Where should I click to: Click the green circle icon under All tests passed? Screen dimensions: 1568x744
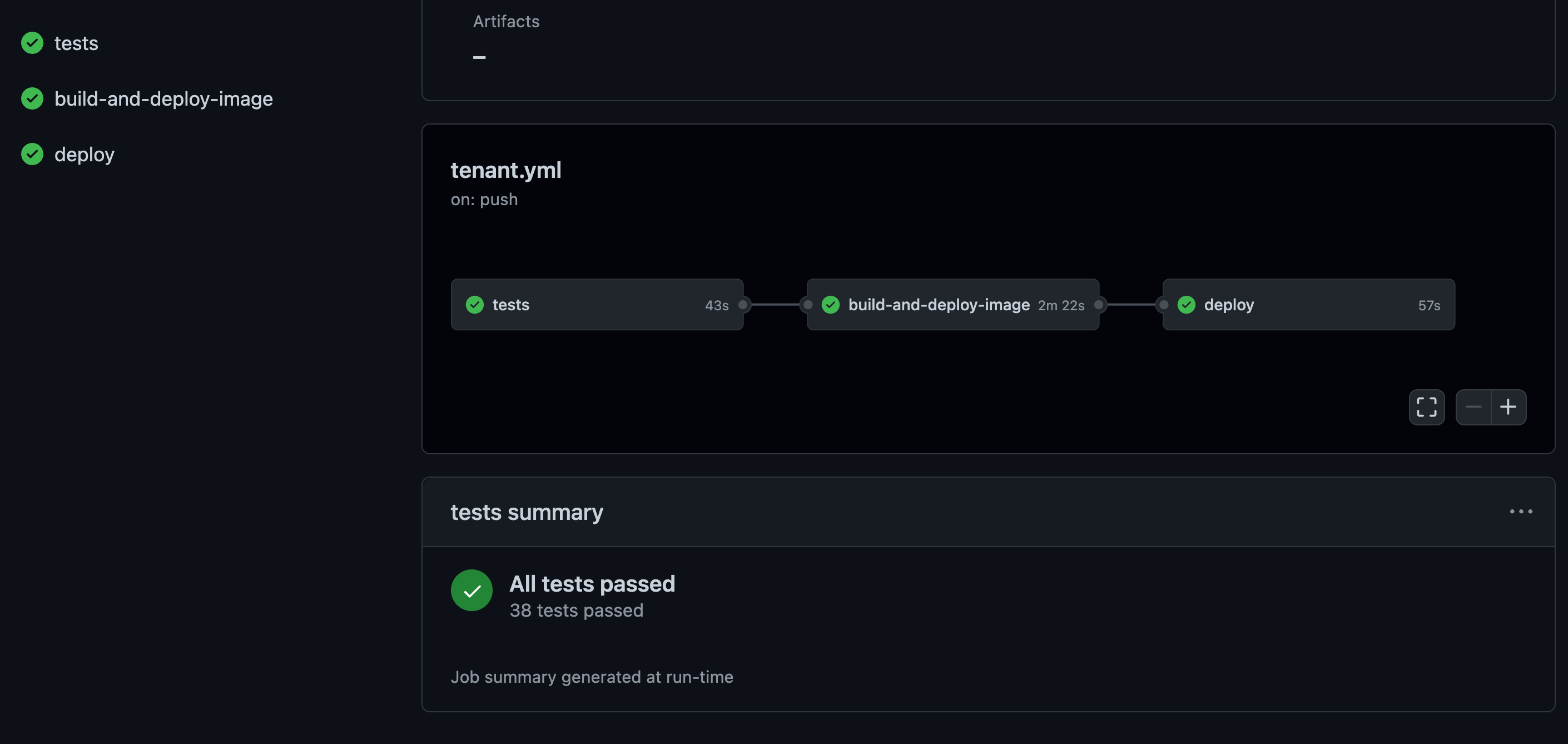(471, 590)
